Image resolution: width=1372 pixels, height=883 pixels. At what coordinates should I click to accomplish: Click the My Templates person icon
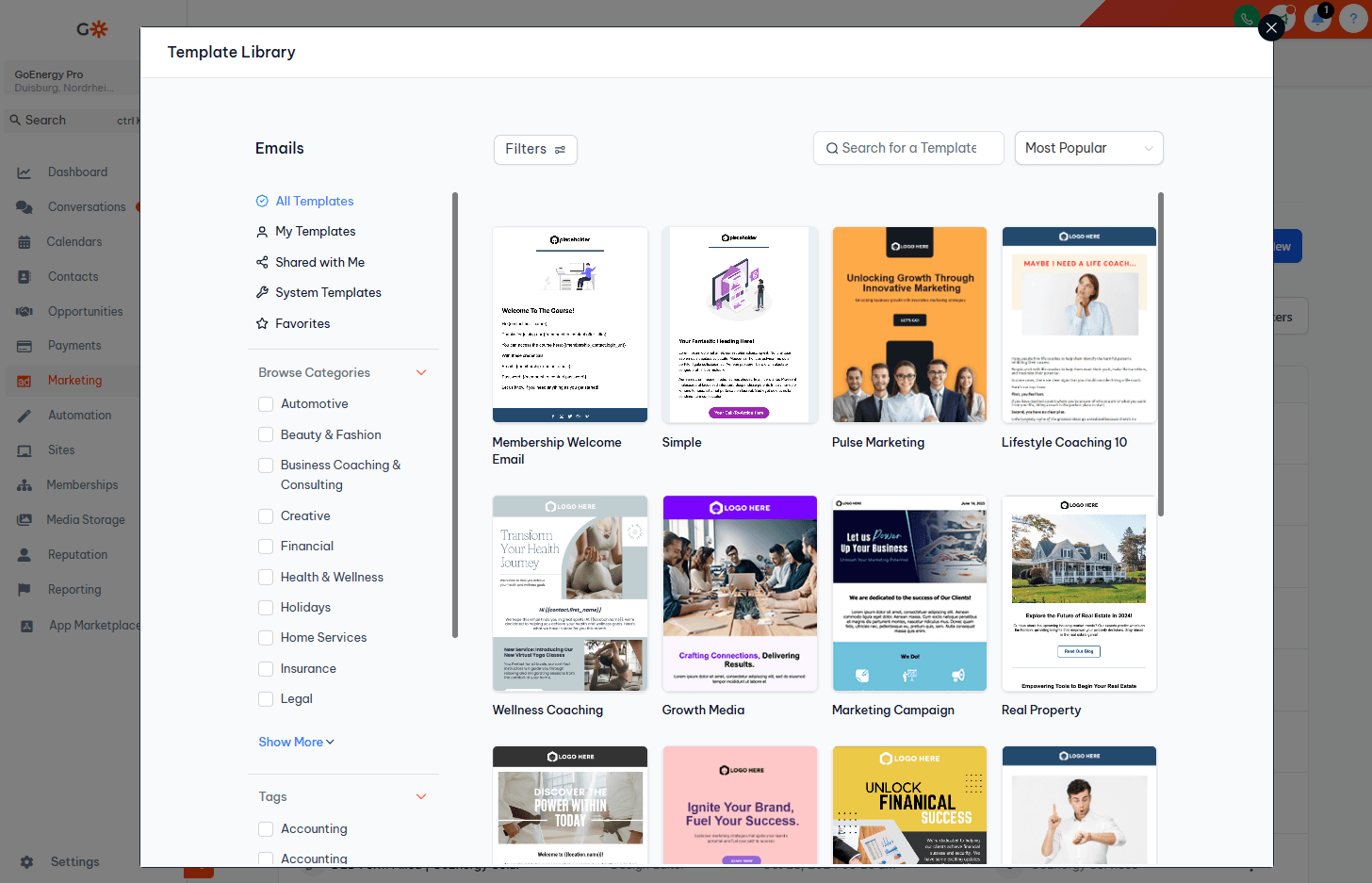coord(262,231)
